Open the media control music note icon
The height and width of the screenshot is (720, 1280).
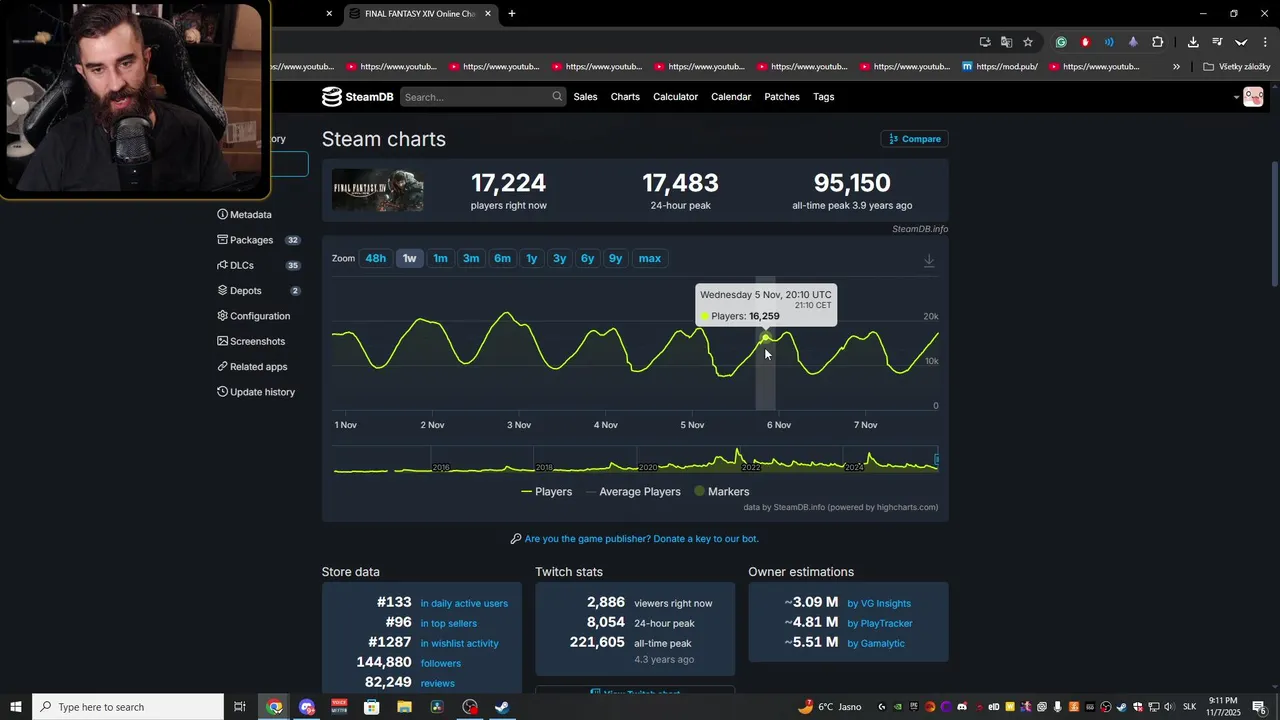point(1217,42)
